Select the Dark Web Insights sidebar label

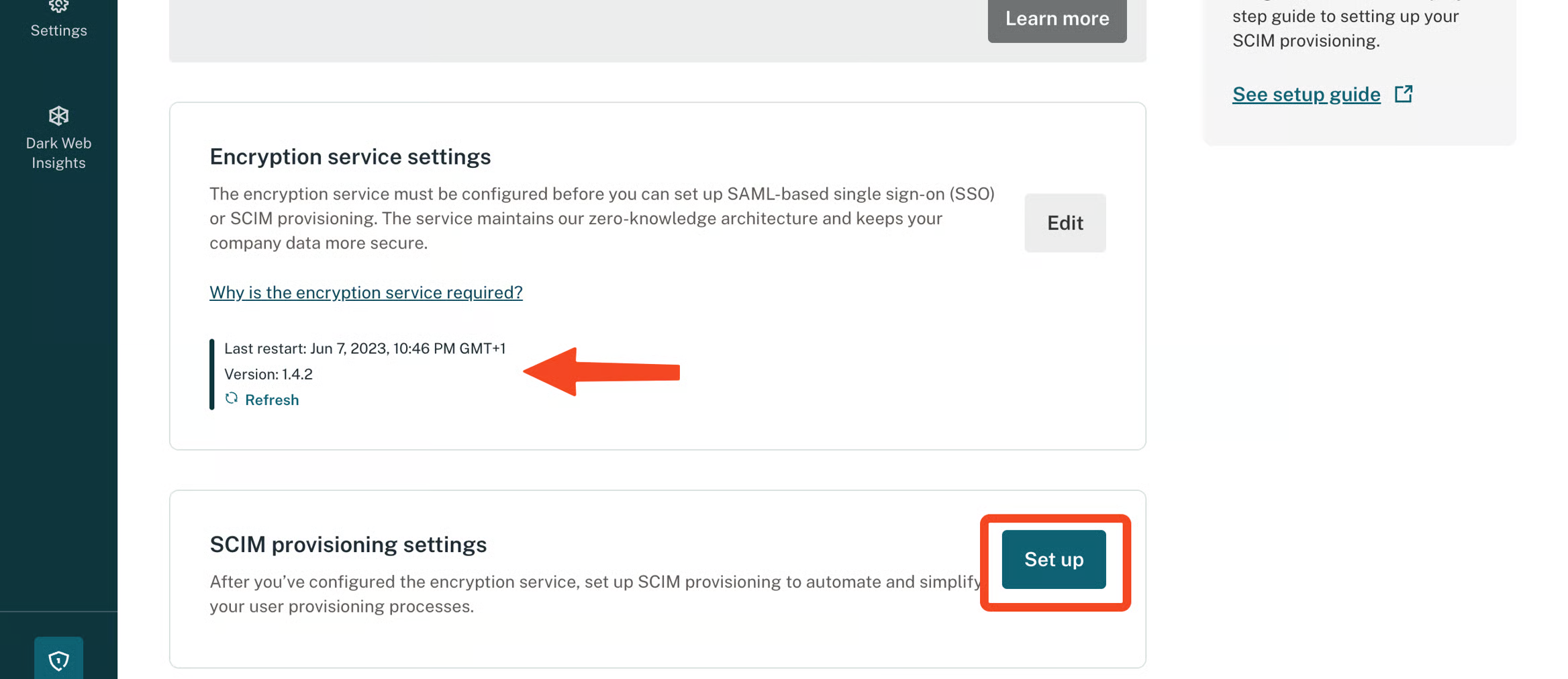[x=58, y=153]
